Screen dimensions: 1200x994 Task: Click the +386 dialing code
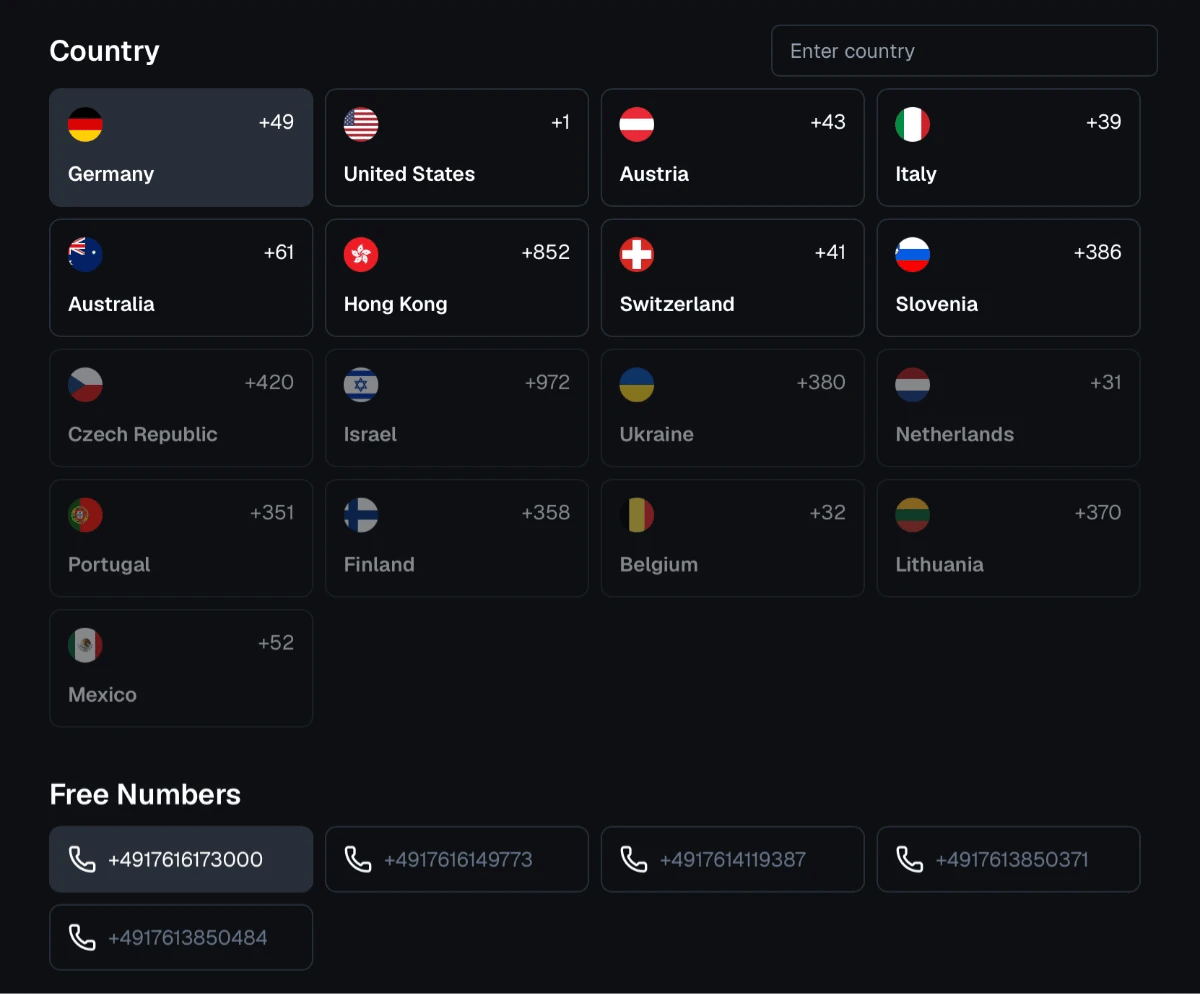(x=1098, y=252)
